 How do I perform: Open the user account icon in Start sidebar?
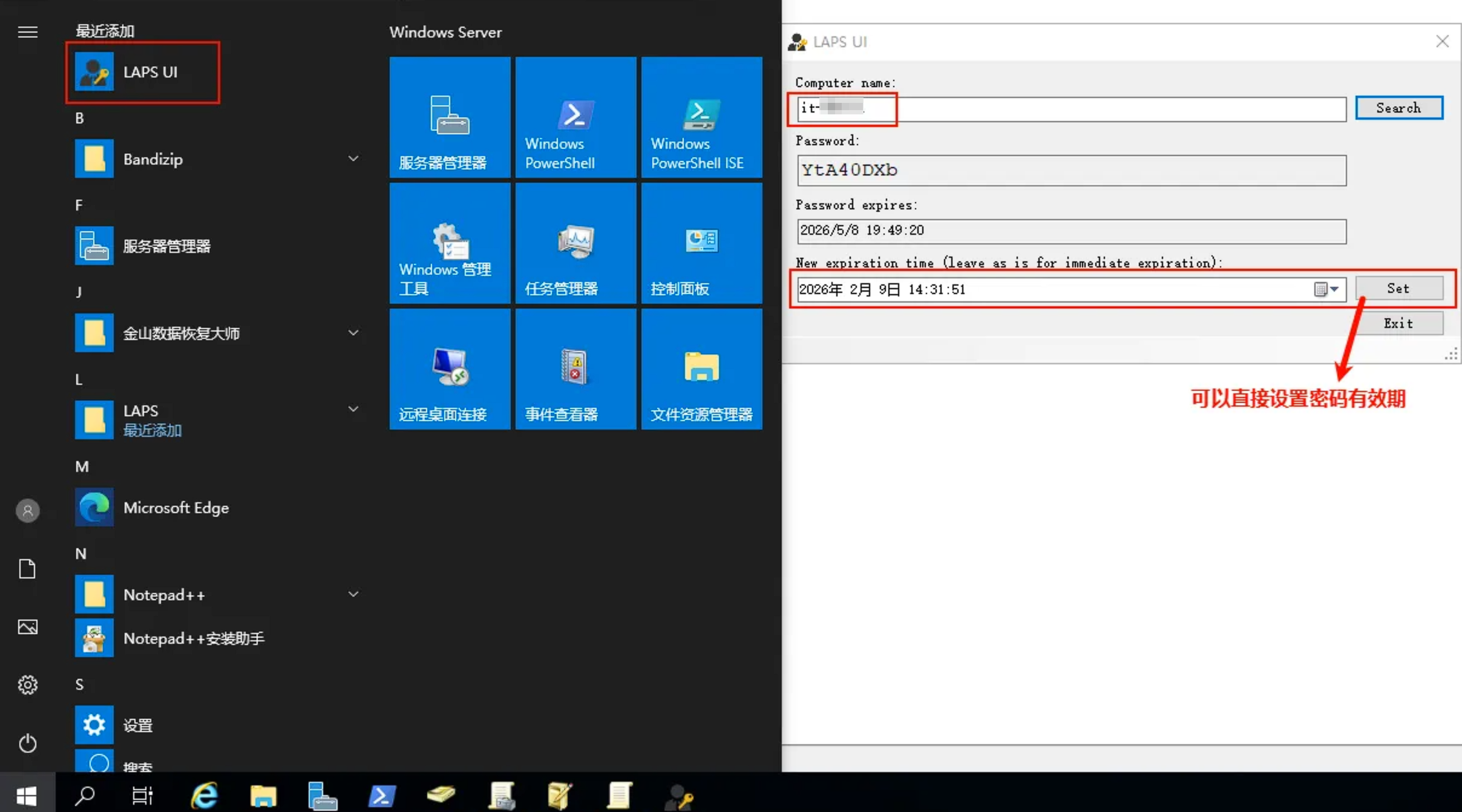pos(28,511)
